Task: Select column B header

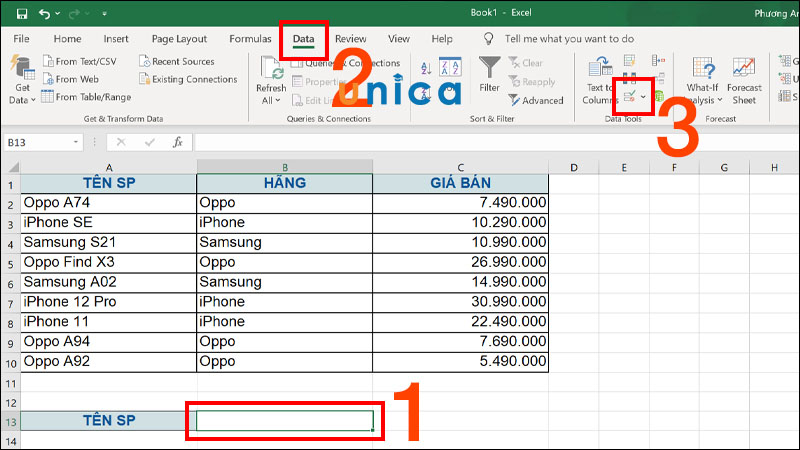Action: click(285, 167)
